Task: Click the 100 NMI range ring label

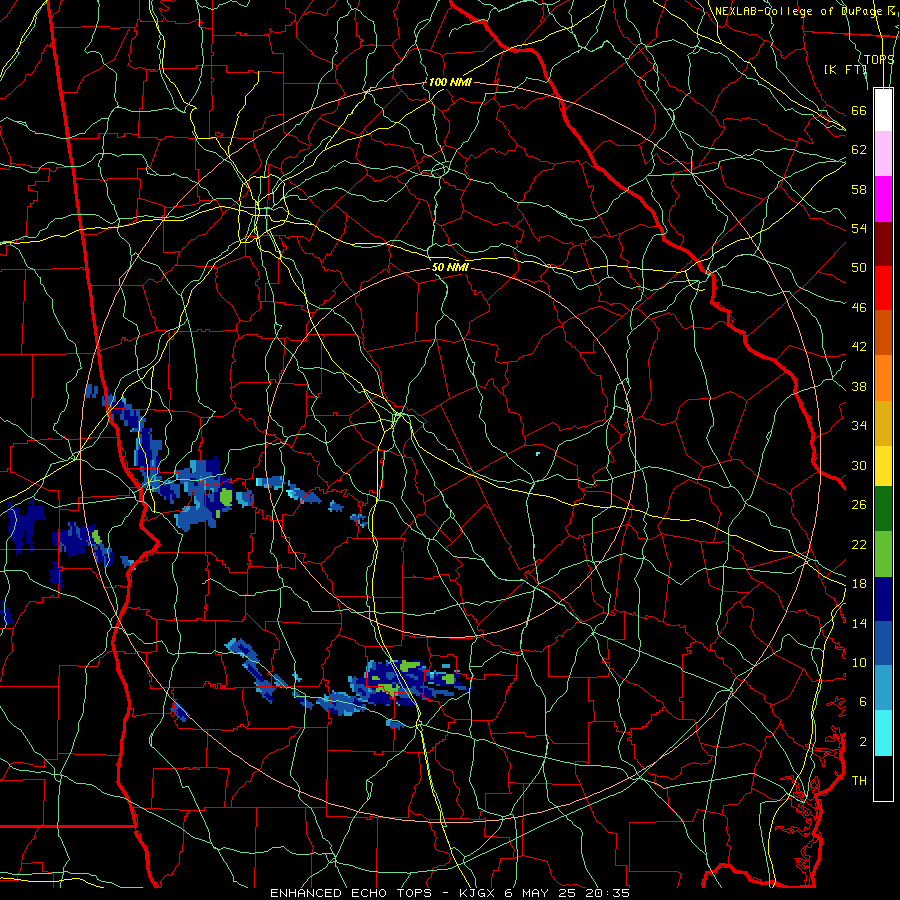Action: point(450,82)
